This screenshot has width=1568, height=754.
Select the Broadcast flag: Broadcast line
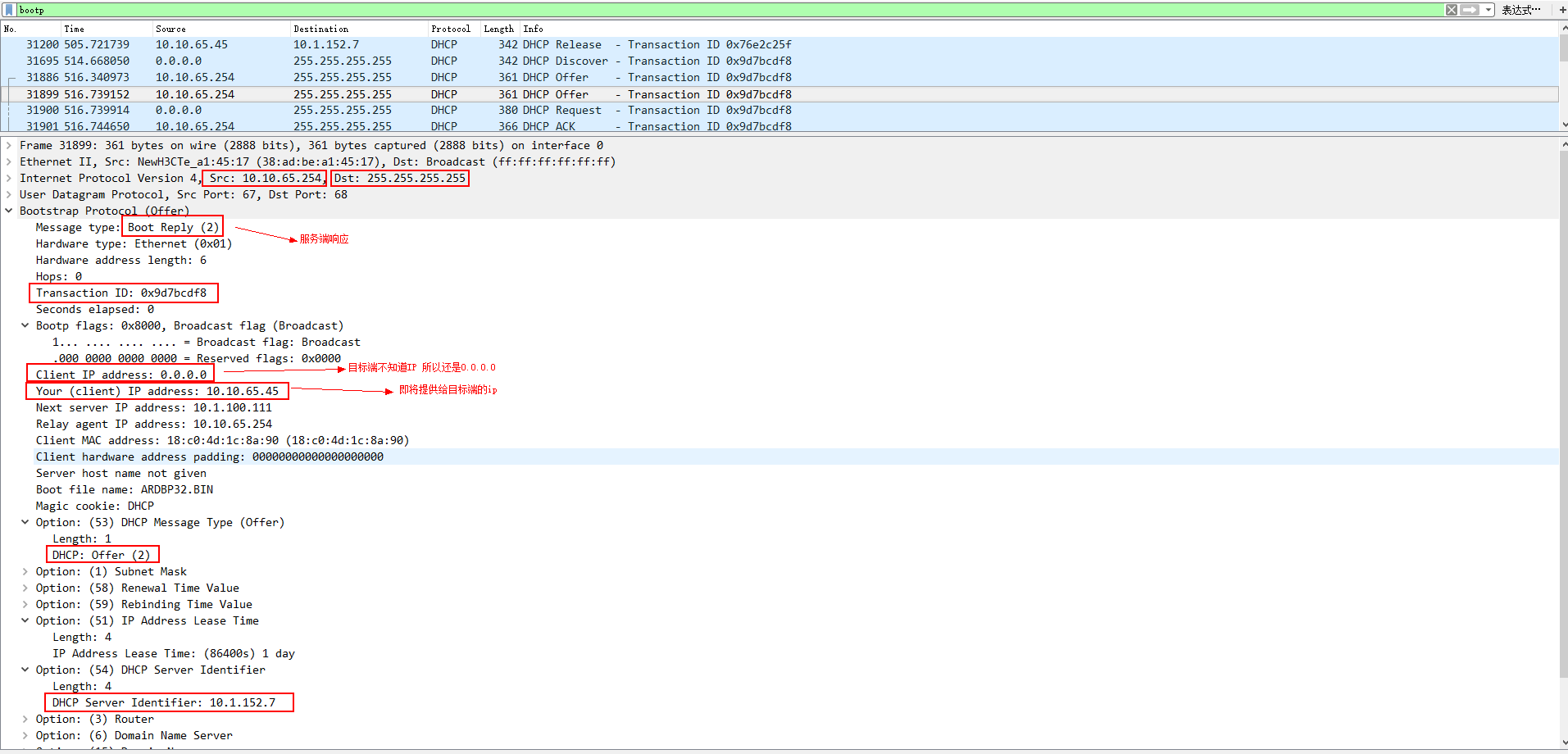(x=207, y=343)
